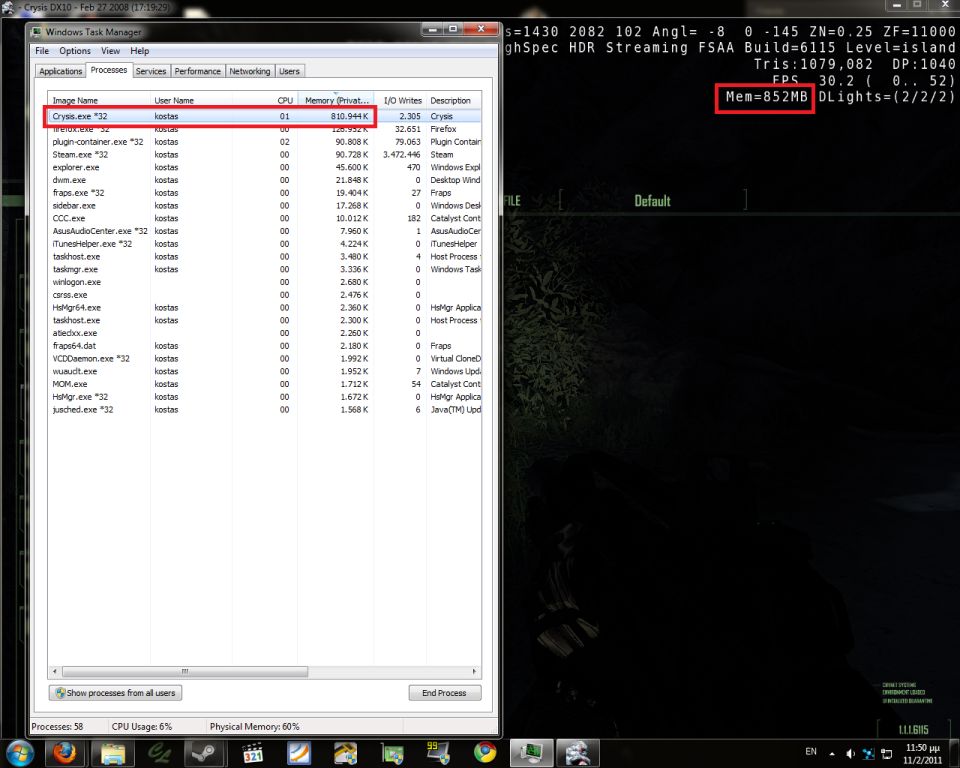Select the fraps64.dat process row
The height and width of the screenshot is (768, 960).
[264, 345]
